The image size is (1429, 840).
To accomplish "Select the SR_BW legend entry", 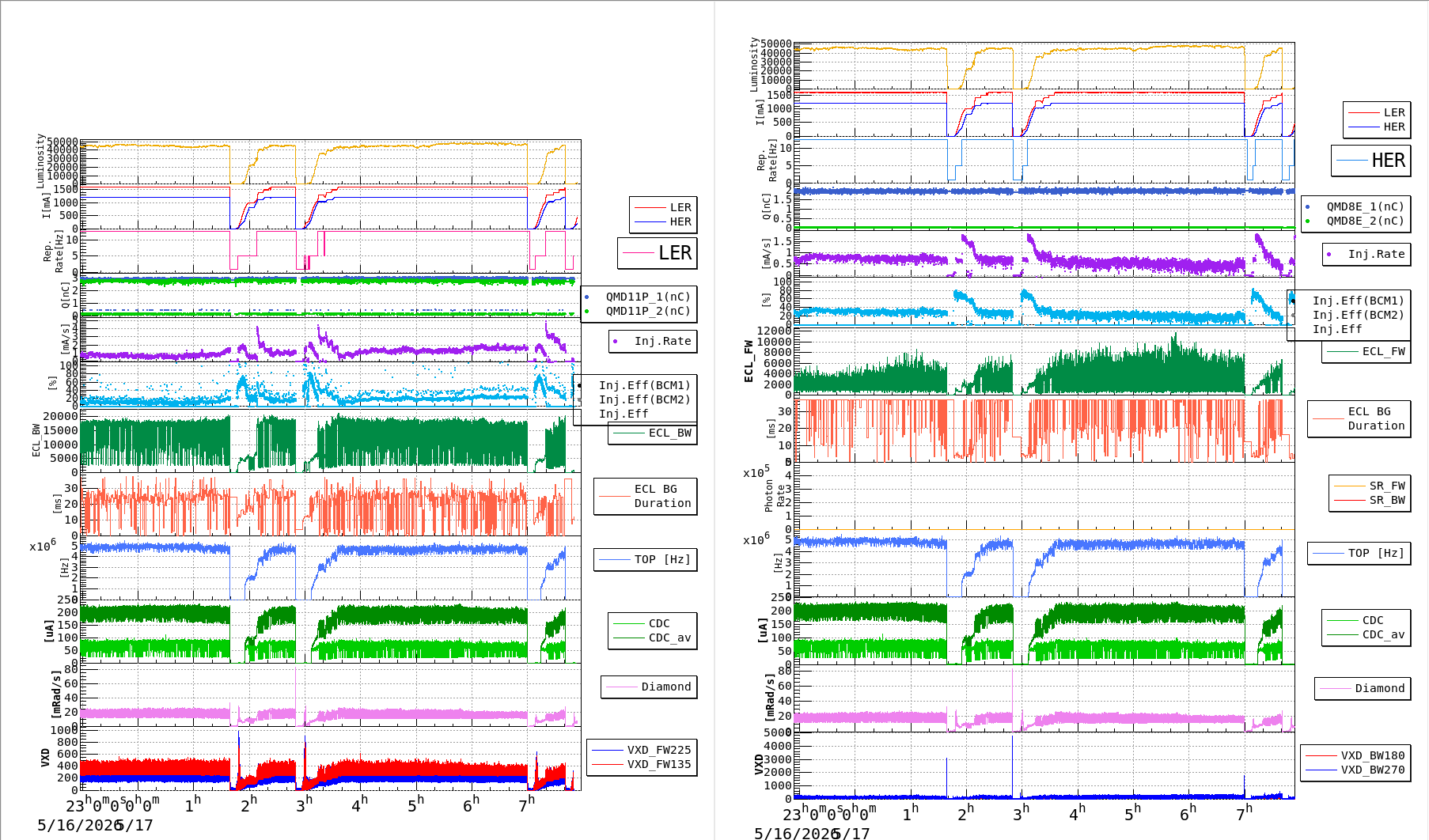I will 1370,500.
